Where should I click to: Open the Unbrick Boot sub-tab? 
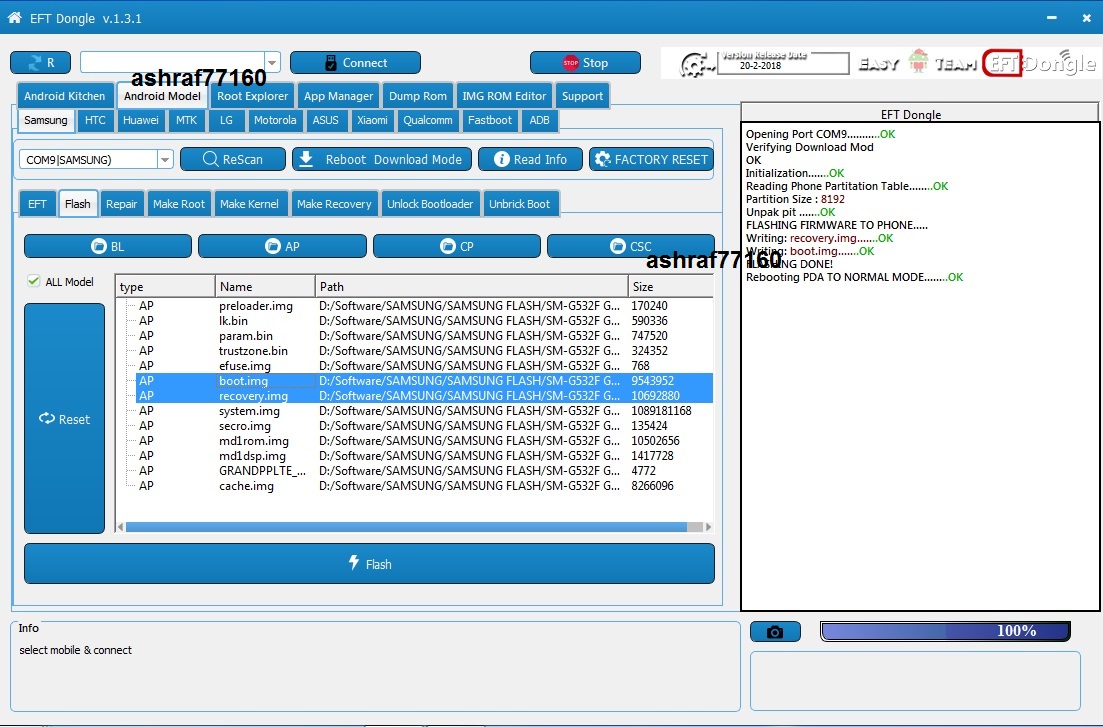(x=520, y=204)
